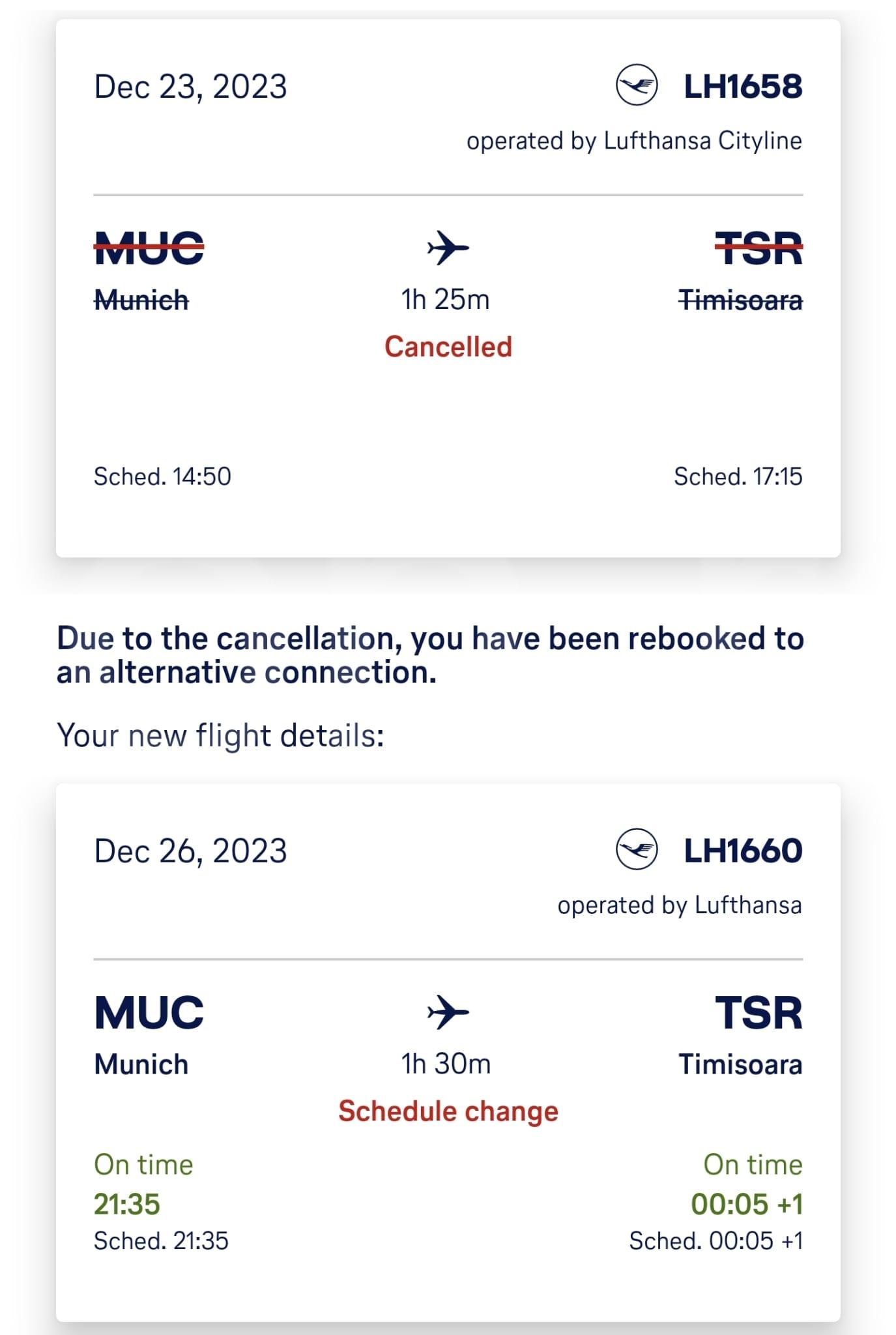
Task: Tap the LH1660 flight number
Action: point(742,851)
